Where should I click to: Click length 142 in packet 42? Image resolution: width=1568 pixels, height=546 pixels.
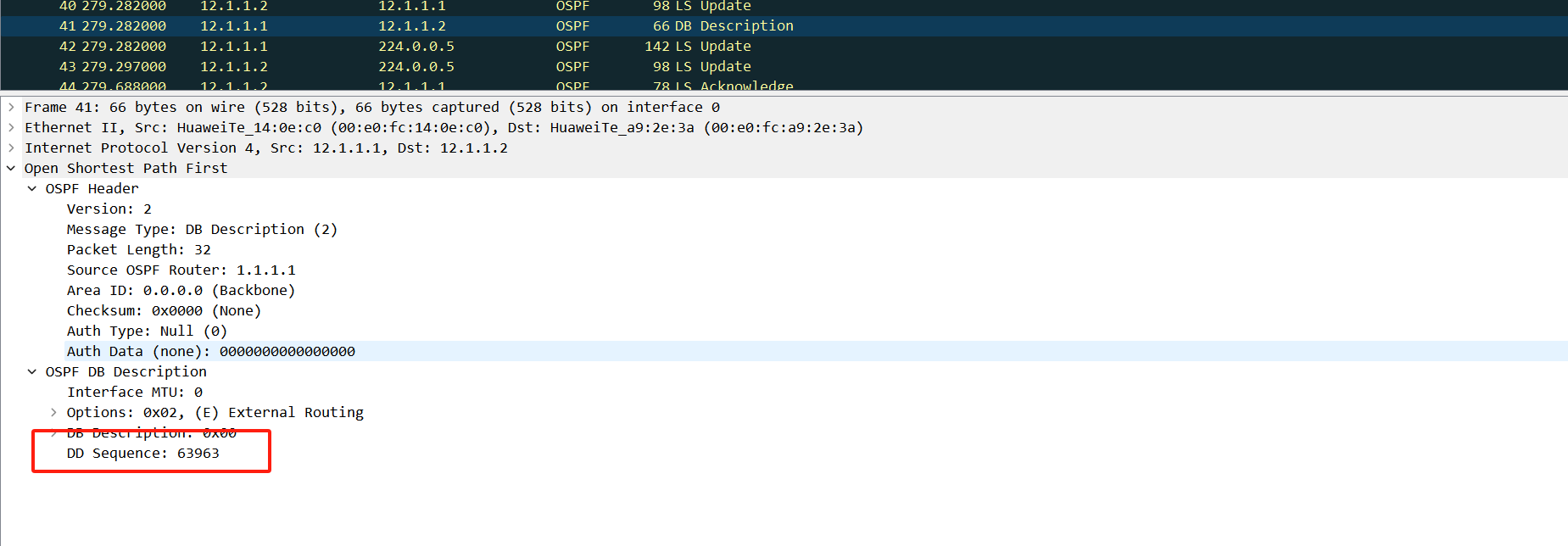(x=657, y=47)
